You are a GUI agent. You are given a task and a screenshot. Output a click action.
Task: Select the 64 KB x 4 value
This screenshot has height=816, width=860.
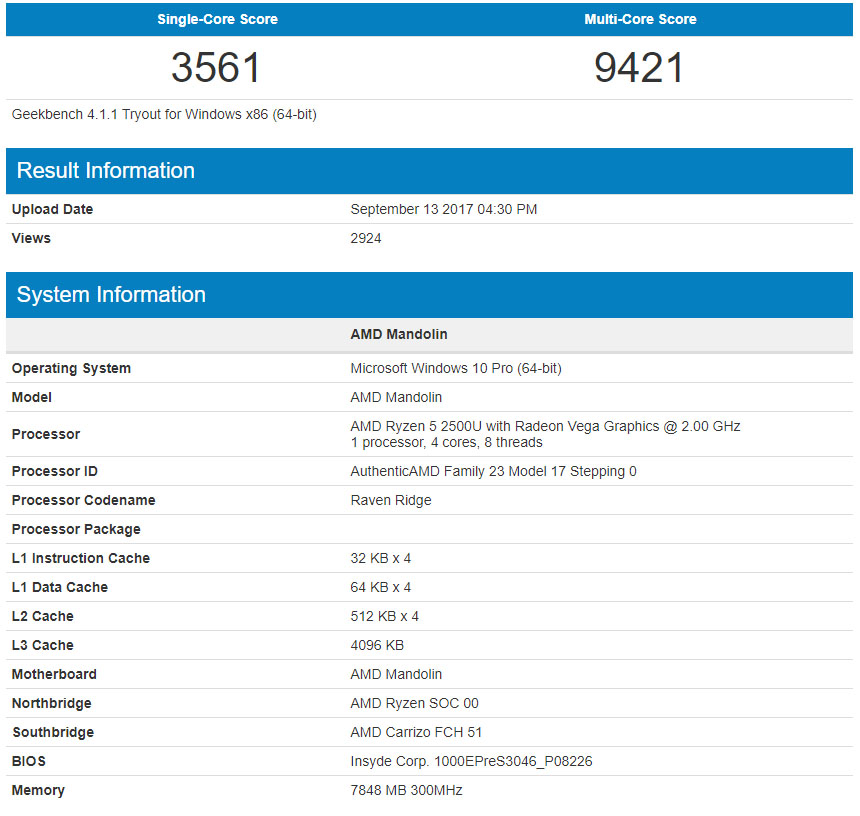click(x=381, y=587)
